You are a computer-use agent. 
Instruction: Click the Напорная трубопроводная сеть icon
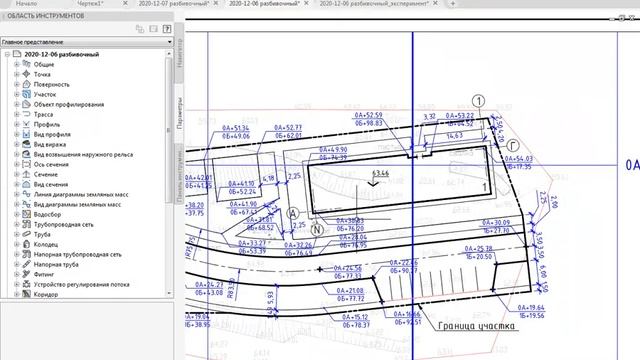27,254
